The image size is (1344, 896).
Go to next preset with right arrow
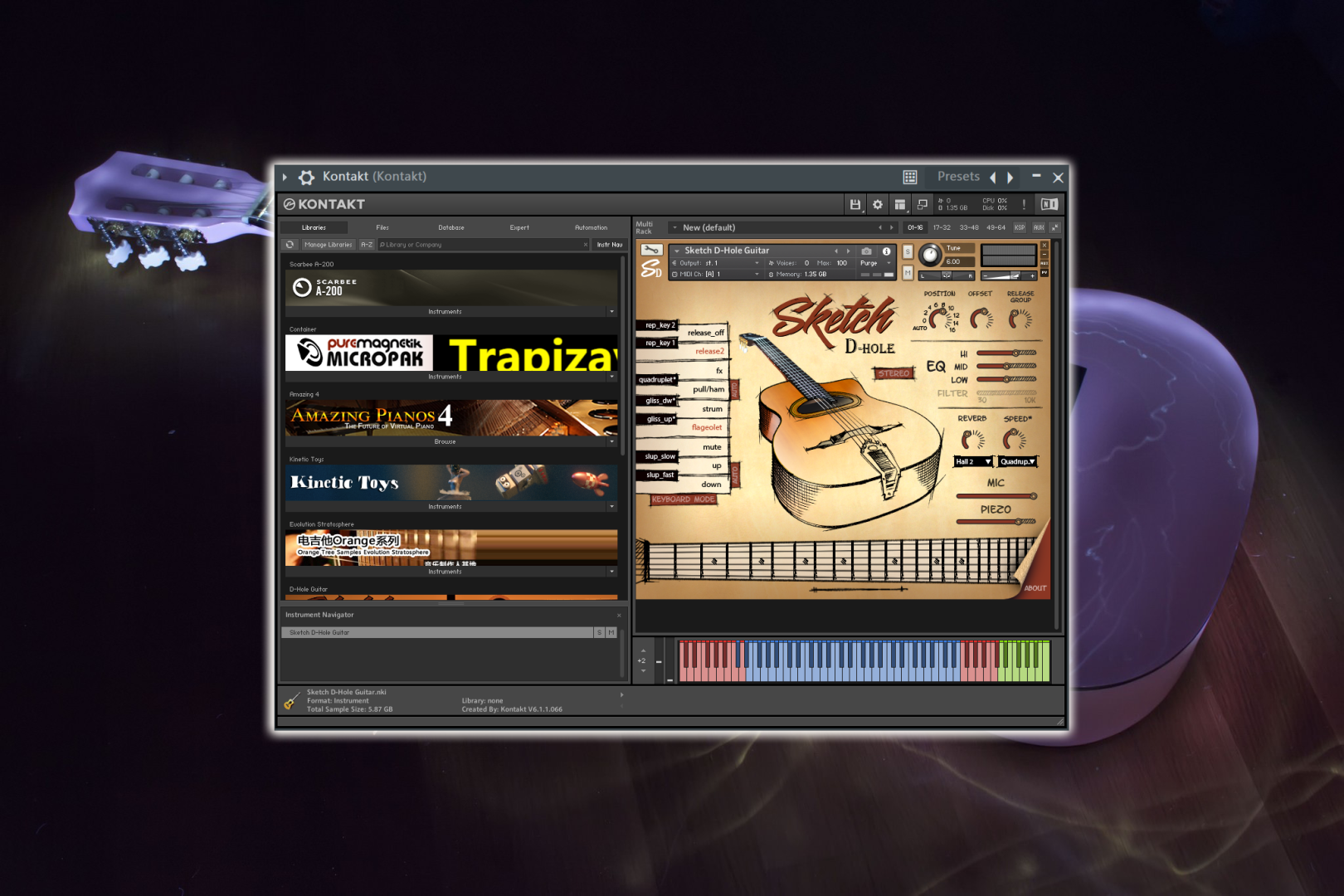1010,177
